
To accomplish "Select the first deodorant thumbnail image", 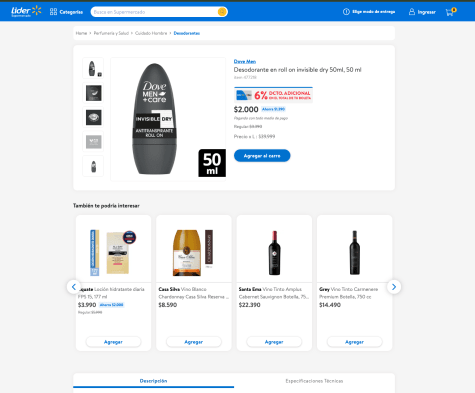I will click(x=93, y=68).
